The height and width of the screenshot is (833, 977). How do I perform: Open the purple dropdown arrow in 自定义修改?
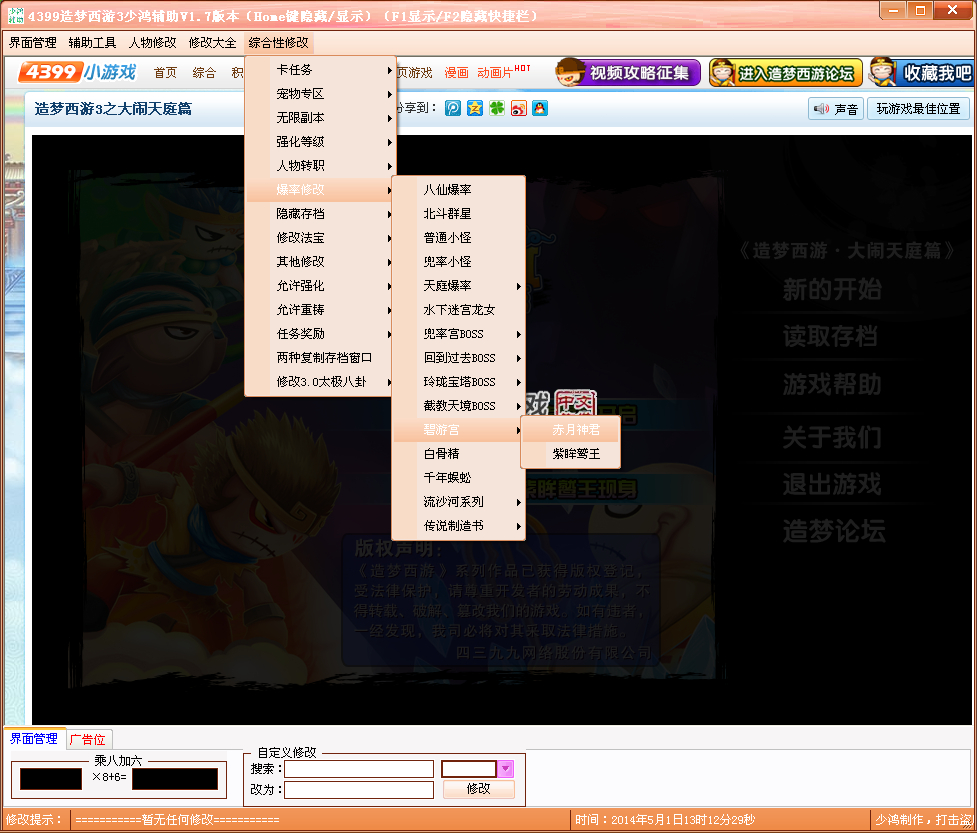point(505,768)
